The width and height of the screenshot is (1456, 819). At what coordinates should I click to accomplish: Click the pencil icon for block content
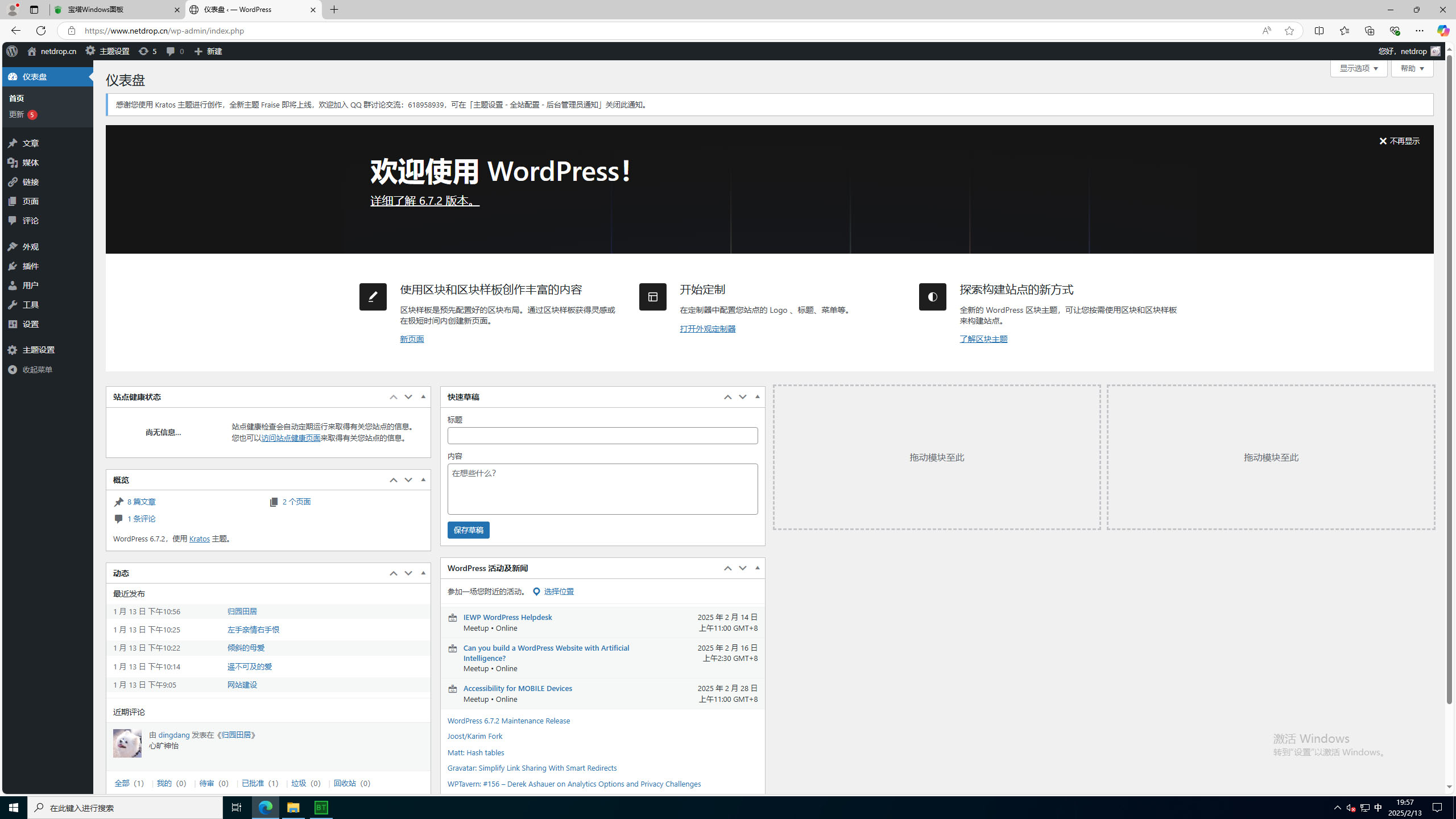coord(373,297)
